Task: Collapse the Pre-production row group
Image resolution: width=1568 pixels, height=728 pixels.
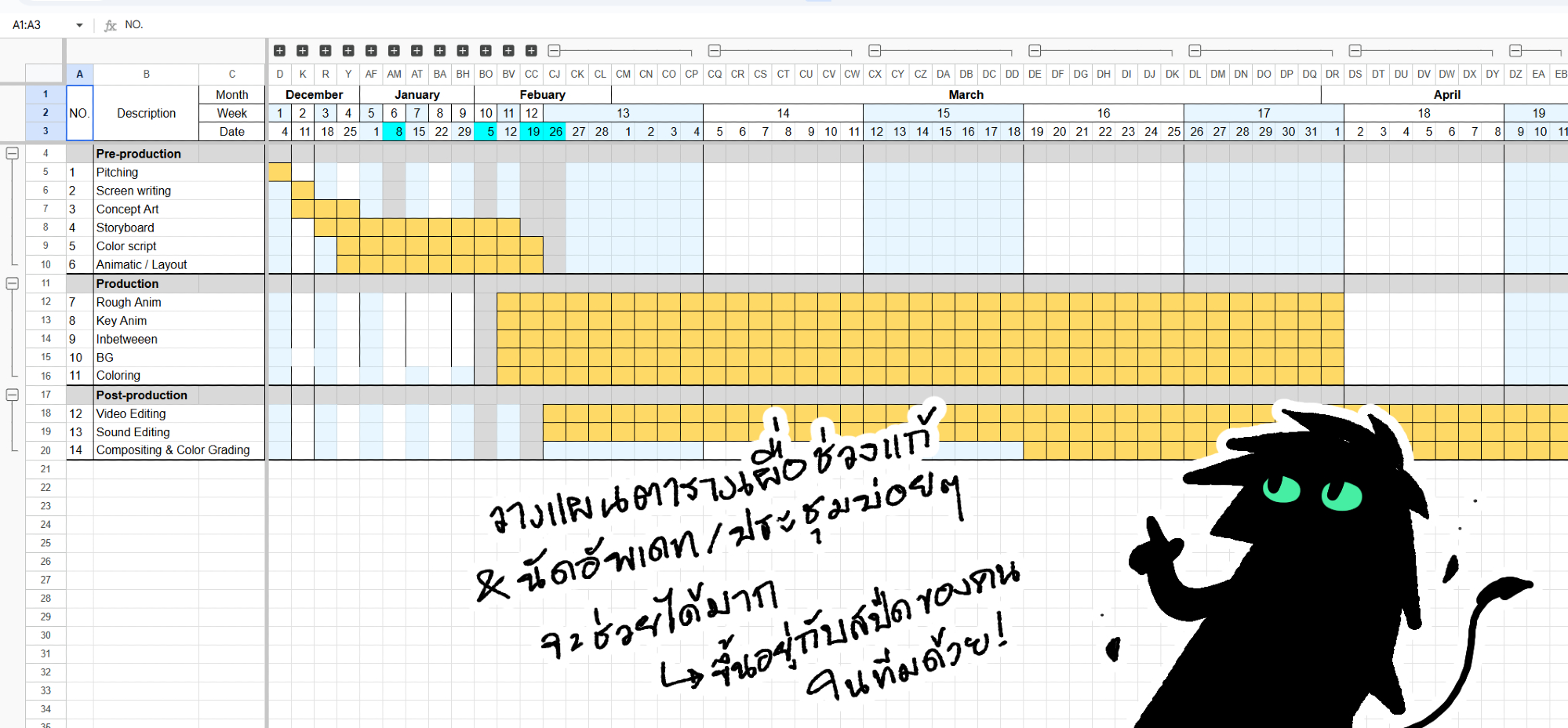Action: (x=13, y=154)
